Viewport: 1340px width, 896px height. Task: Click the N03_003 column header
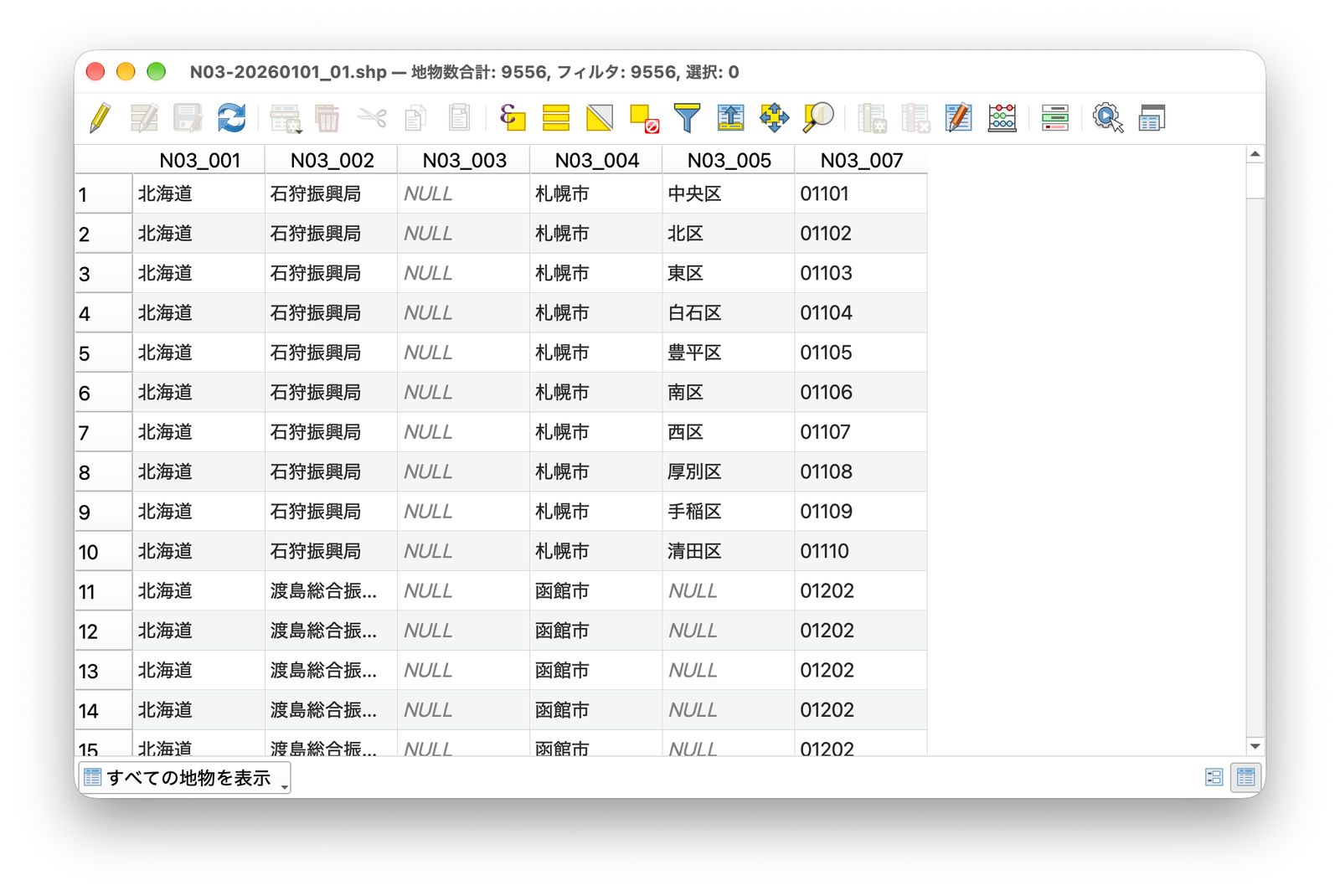(464, 160)
